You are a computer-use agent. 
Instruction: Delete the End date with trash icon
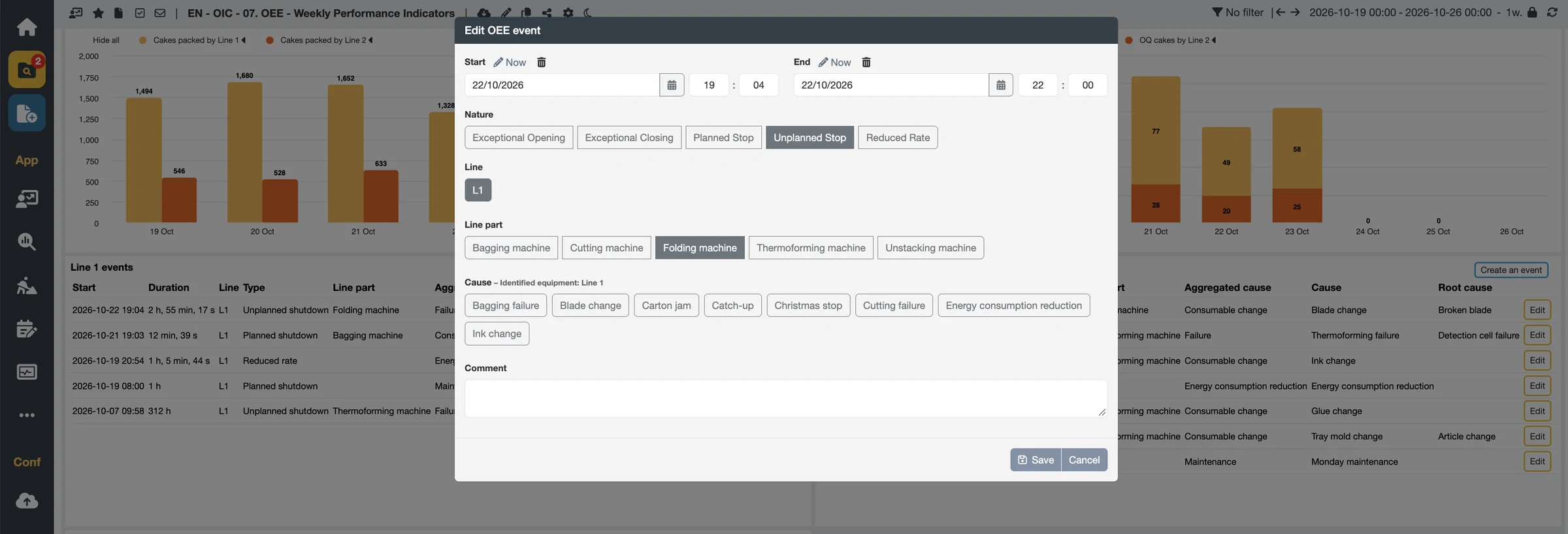[866, 62]
